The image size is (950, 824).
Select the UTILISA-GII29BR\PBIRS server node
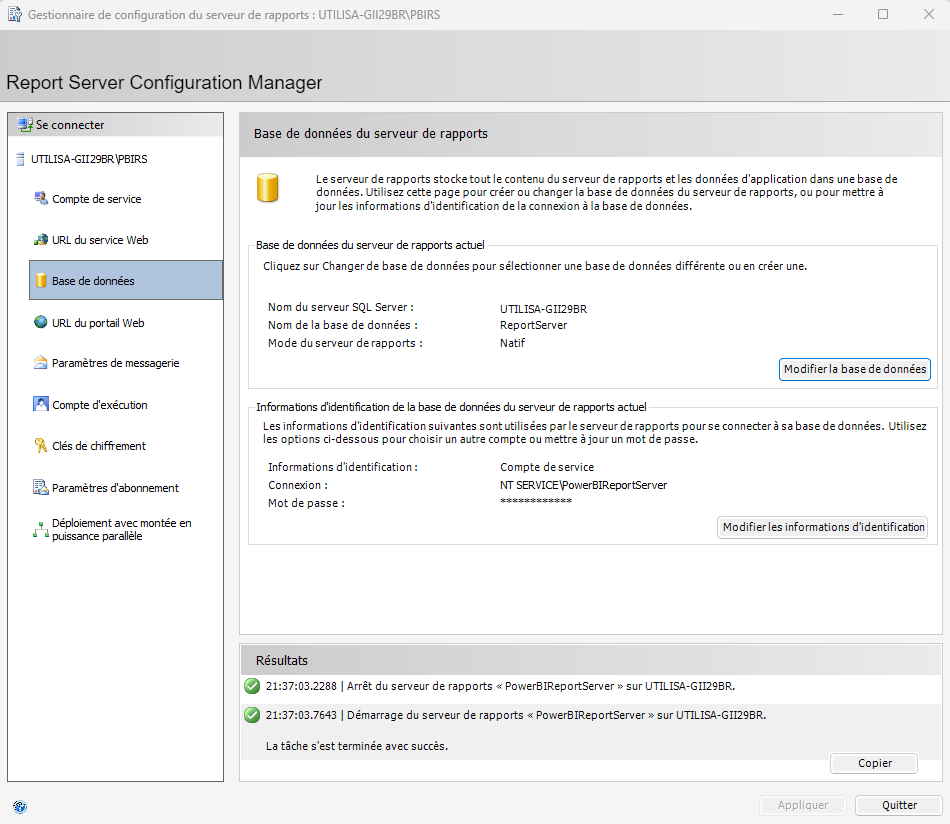(x=89, y=159)
